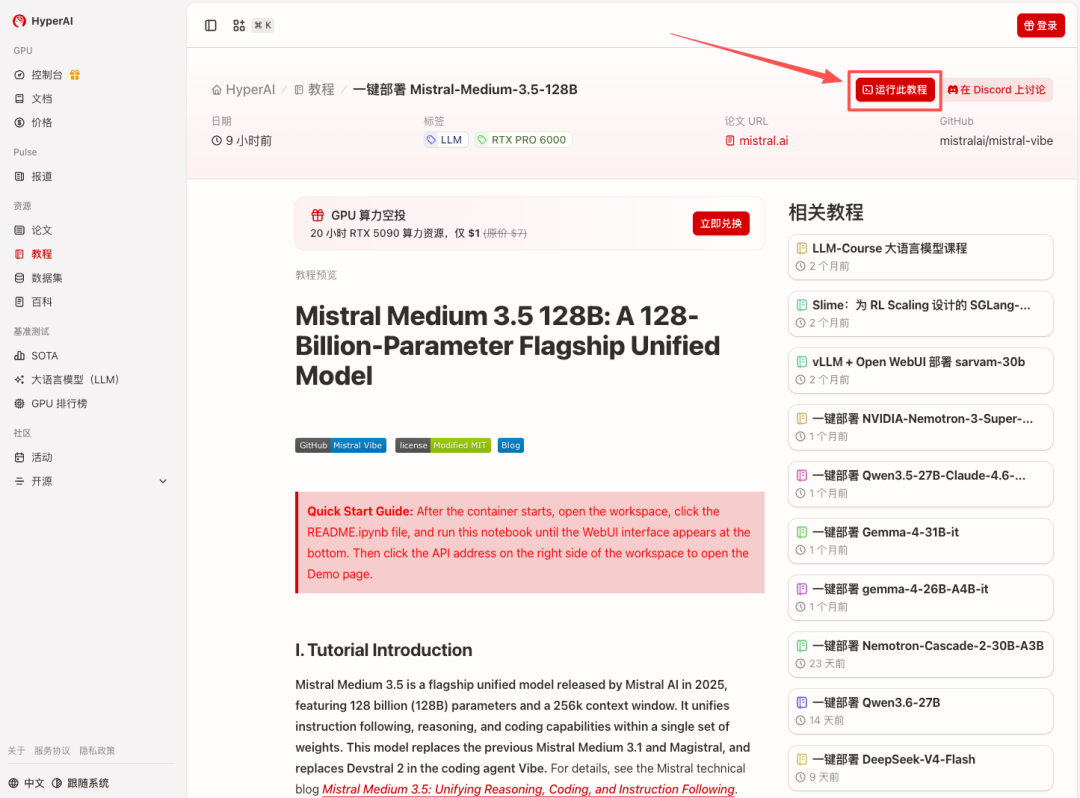
Task: Click the 关于 footer link
Action: click(x=16, y=750)
